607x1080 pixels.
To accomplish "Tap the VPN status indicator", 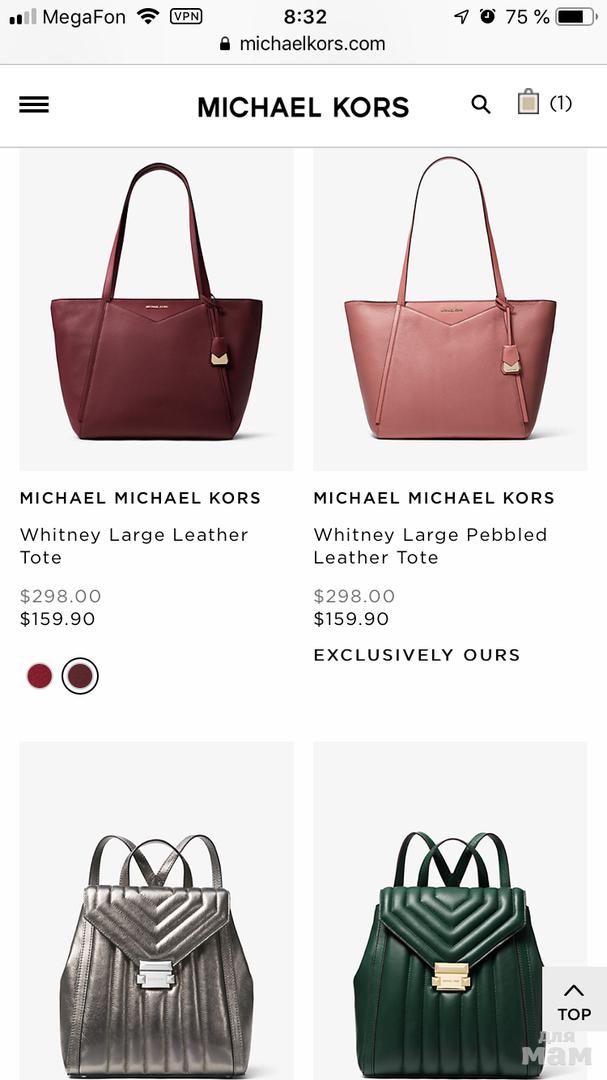I will click(x=186, y=17).
